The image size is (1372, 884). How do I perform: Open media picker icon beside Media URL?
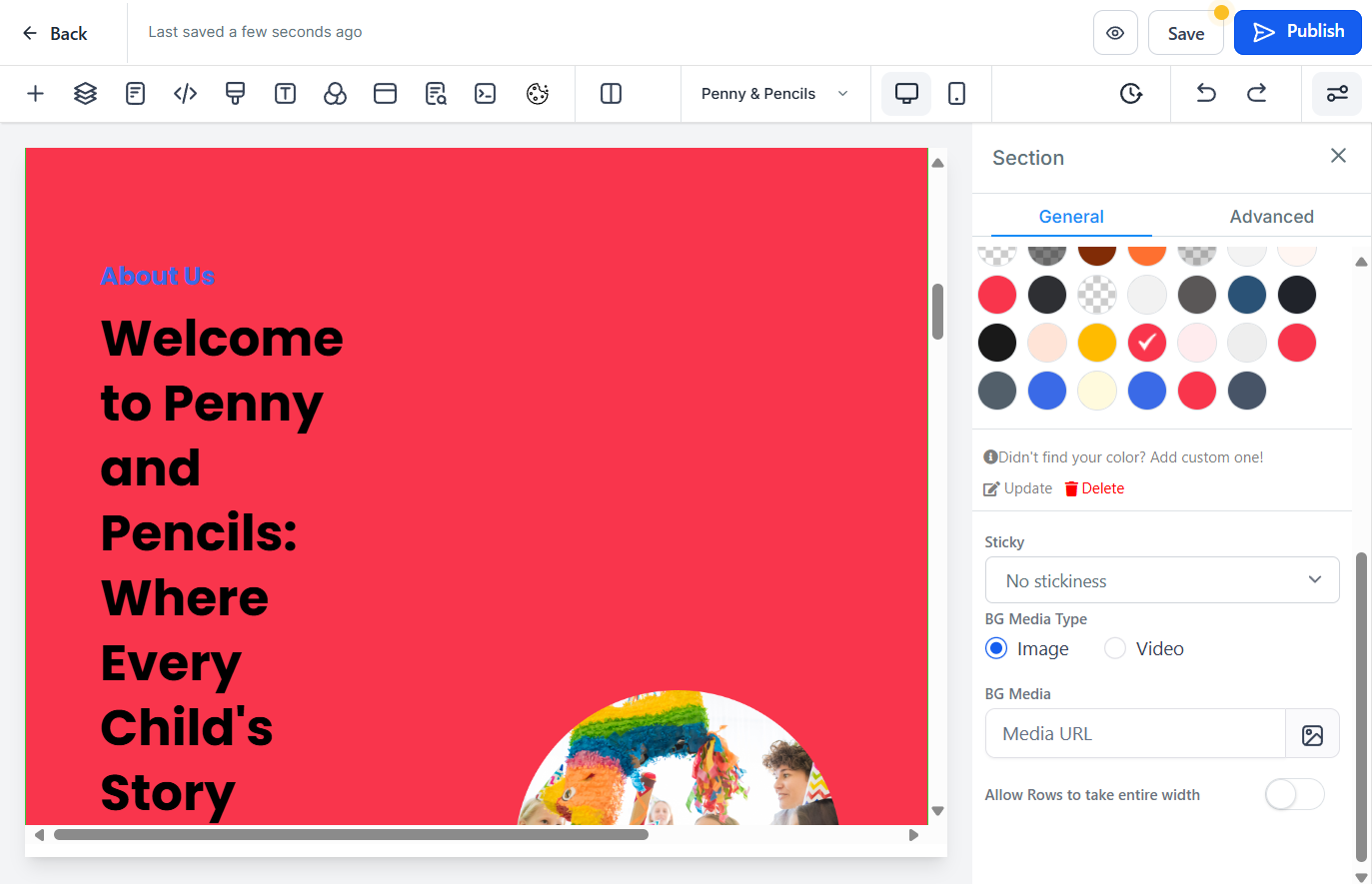(x=1312, y=734)
